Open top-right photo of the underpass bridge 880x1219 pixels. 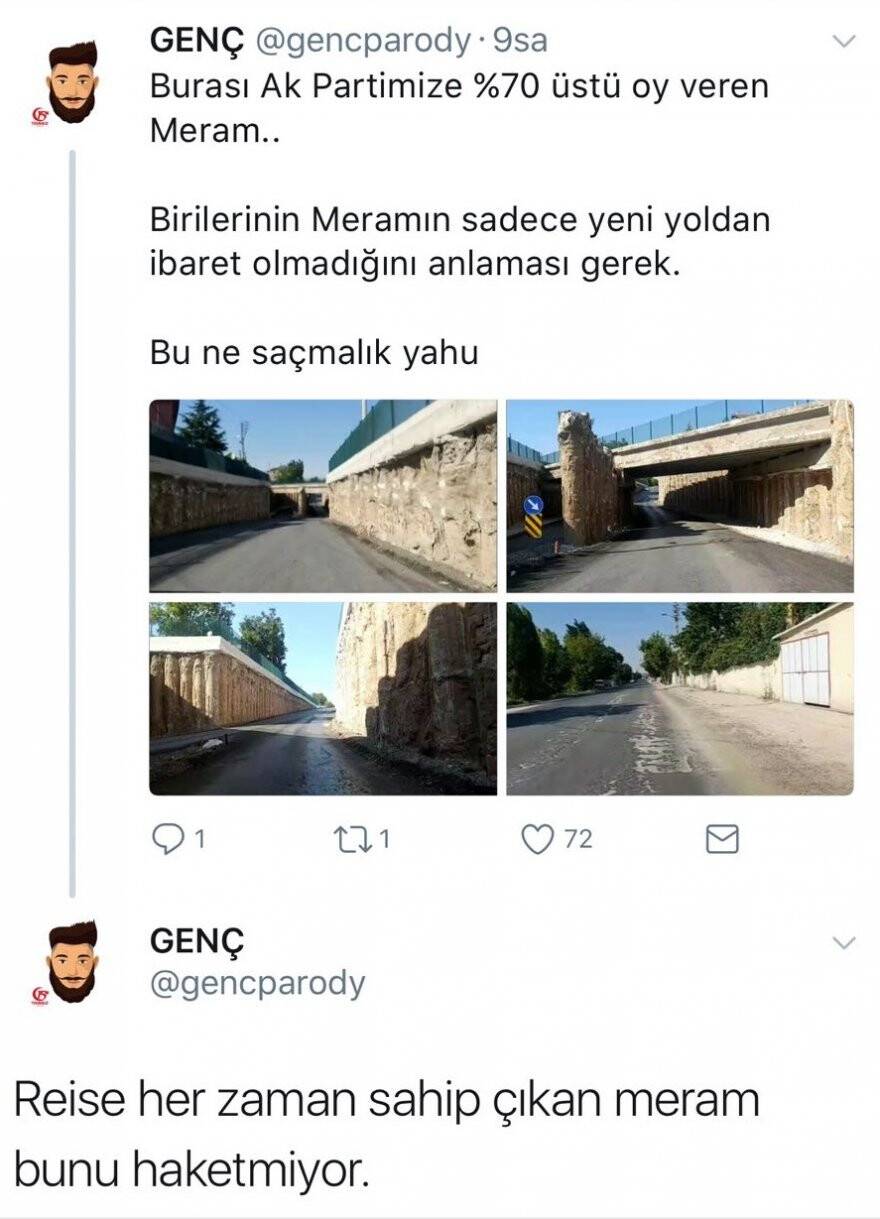pyautogui.click(x=680, y=495)
